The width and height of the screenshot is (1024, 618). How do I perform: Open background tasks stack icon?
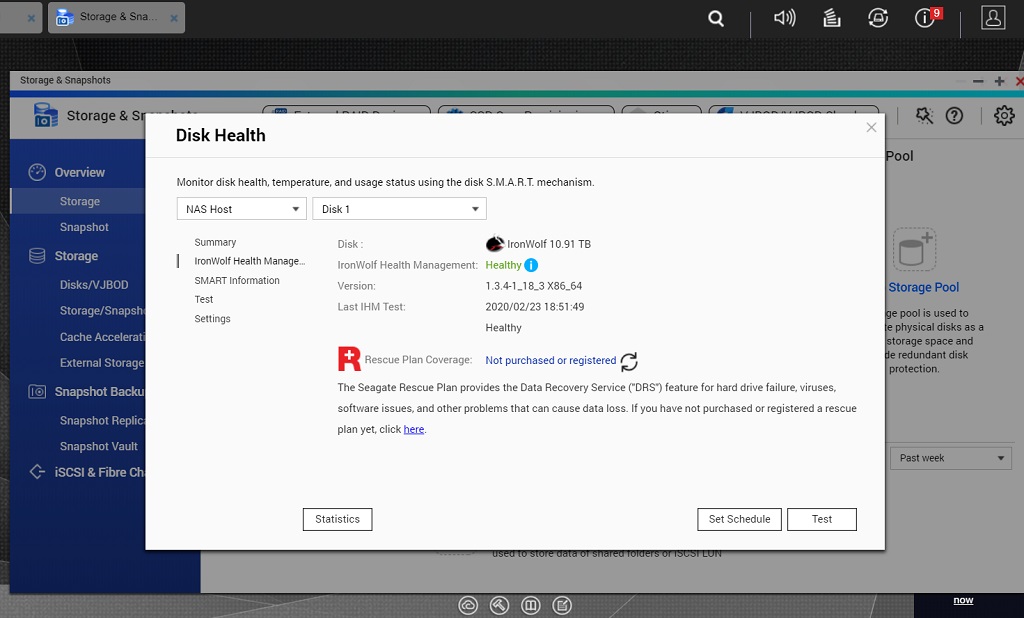tap(831, 18)
